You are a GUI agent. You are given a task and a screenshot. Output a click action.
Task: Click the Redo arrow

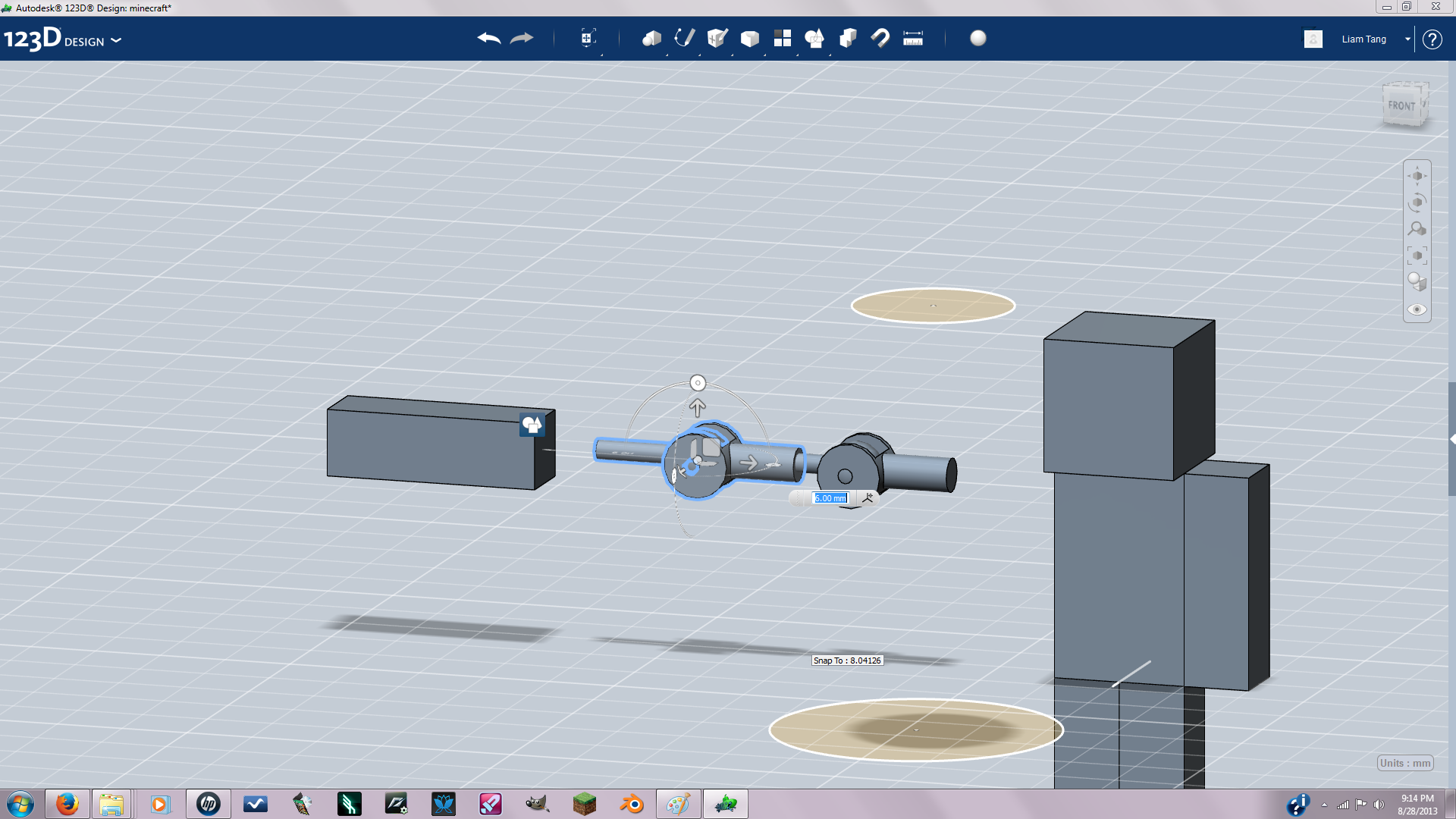click(x=522, y=38)
